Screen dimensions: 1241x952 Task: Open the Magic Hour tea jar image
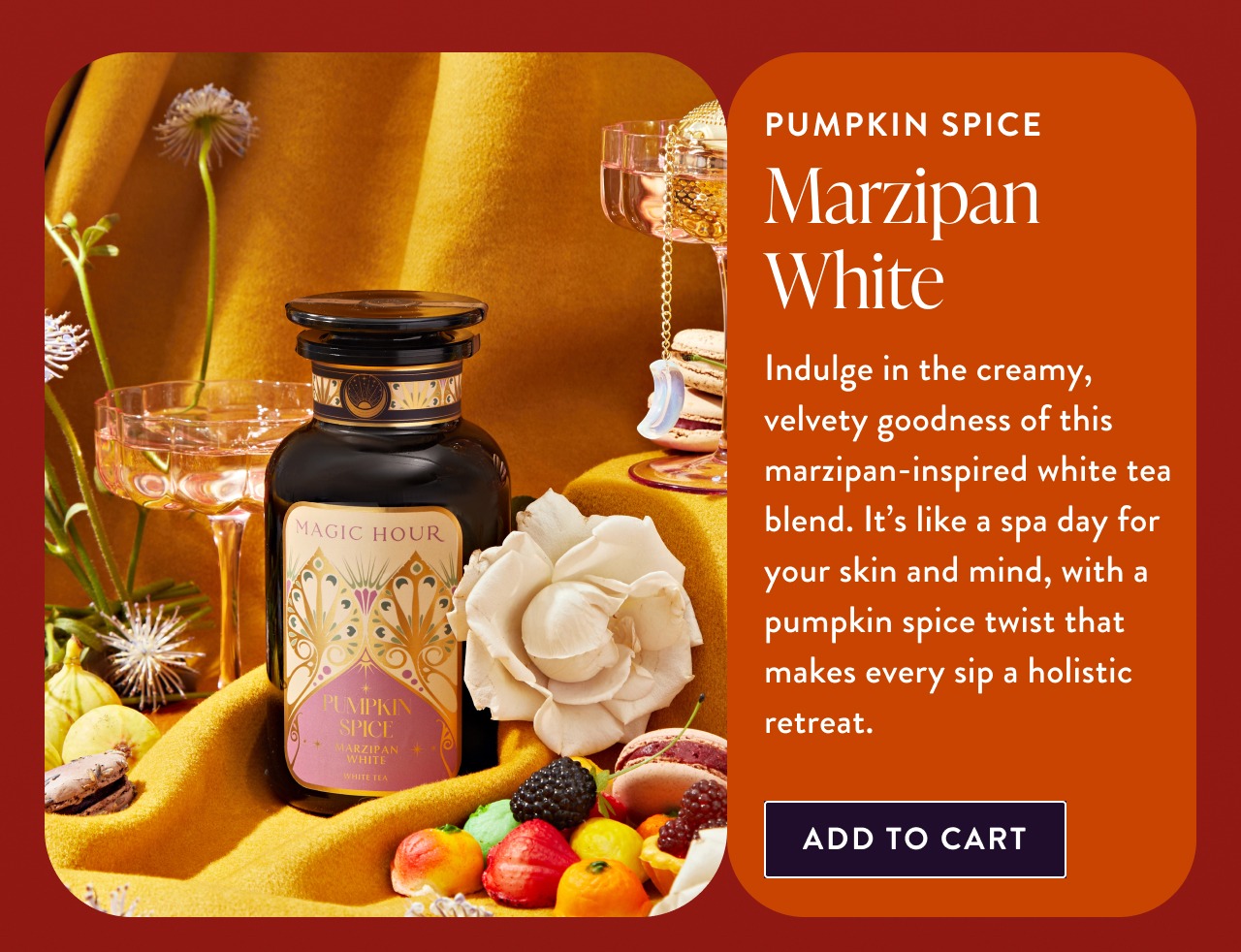(x=388, y=553)
